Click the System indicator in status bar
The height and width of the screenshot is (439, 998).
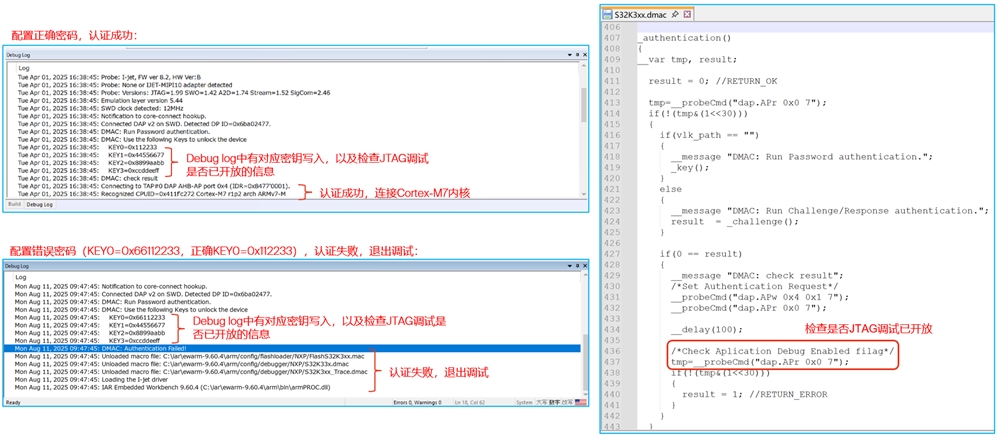524,402
